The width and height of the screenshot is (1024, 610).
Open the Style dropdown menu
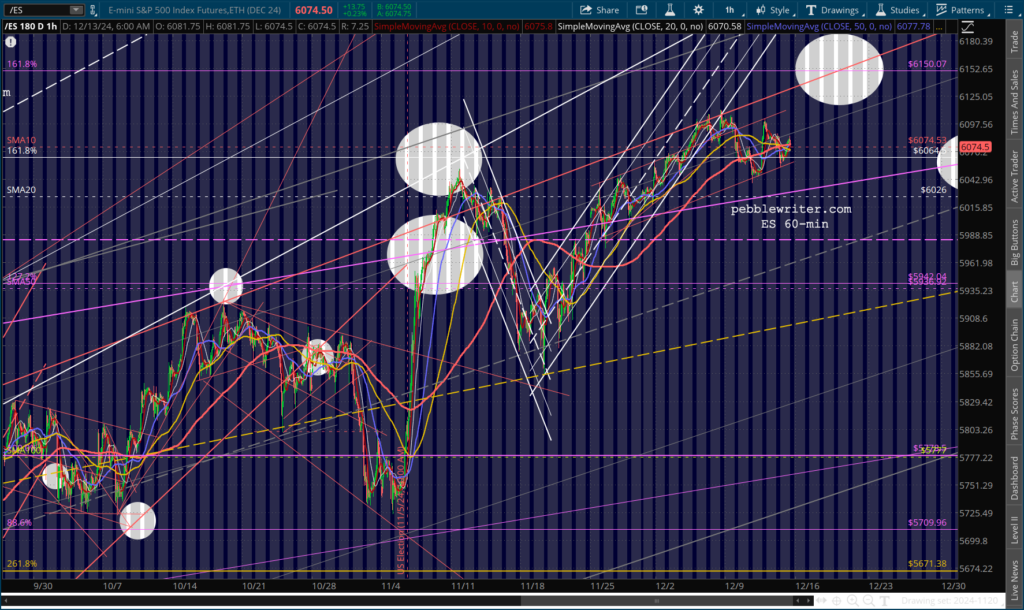click(x=773, y=10)
